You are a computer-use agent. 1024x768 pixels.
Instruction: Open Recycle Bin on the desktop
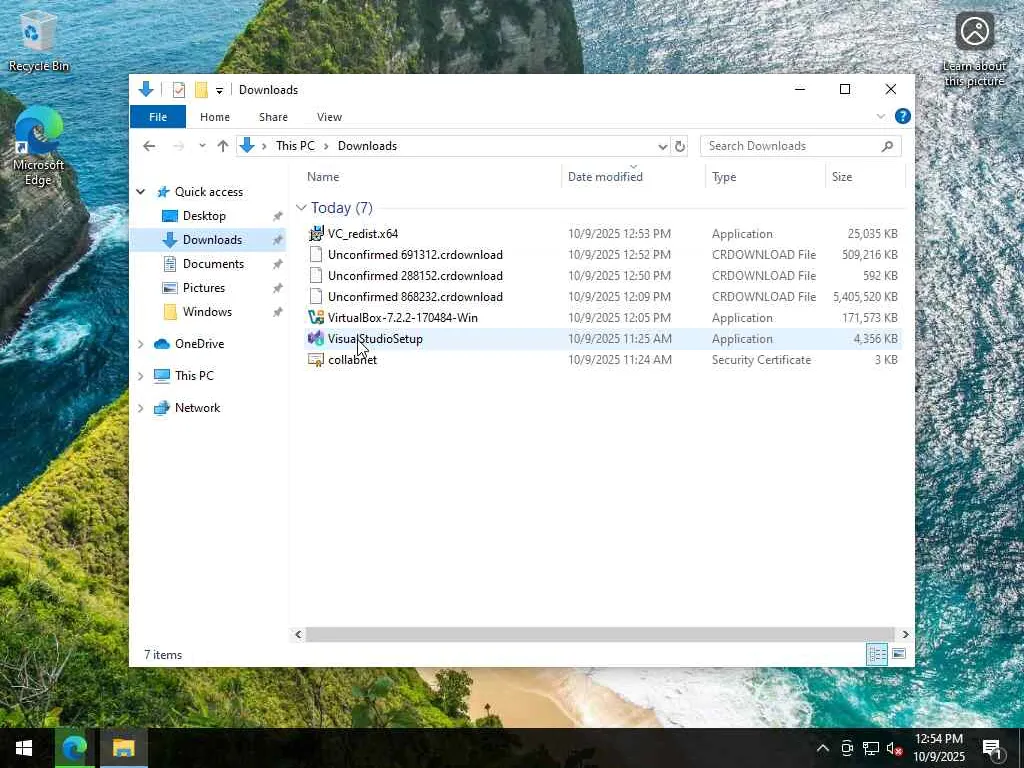[x=39, y=43]
